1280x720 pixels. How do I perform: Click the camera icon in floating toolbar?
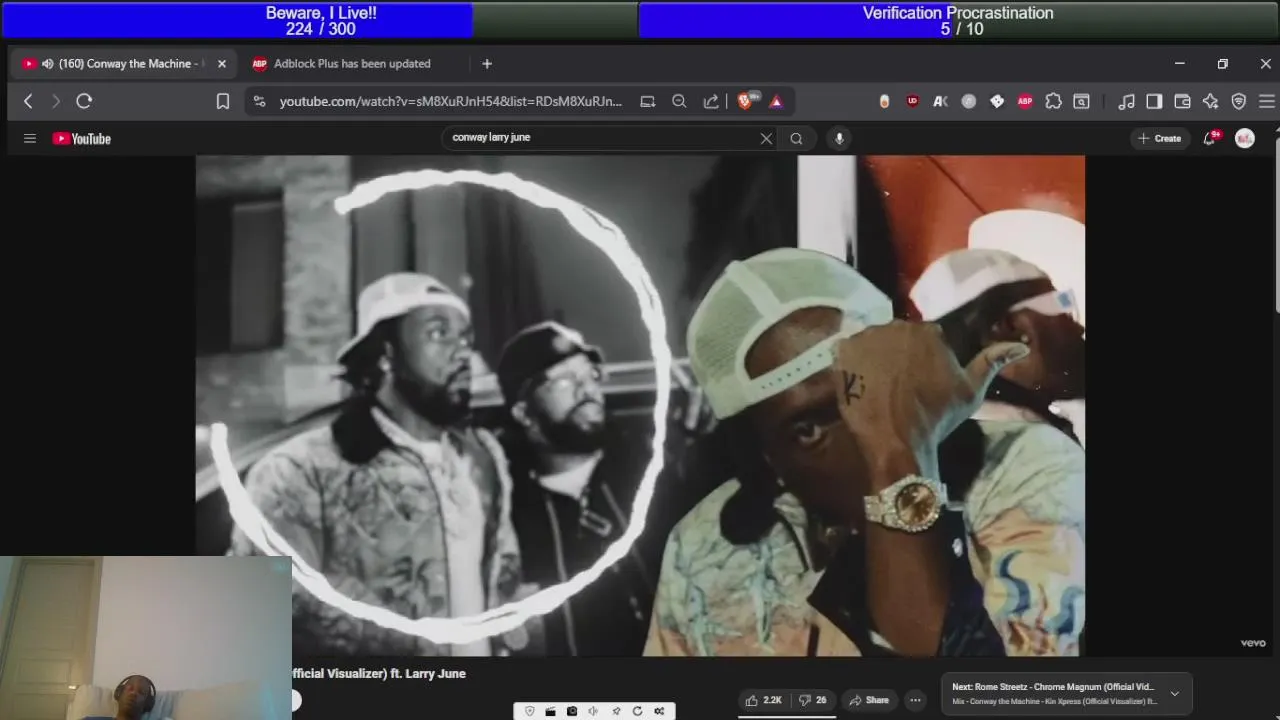[572, 711]
